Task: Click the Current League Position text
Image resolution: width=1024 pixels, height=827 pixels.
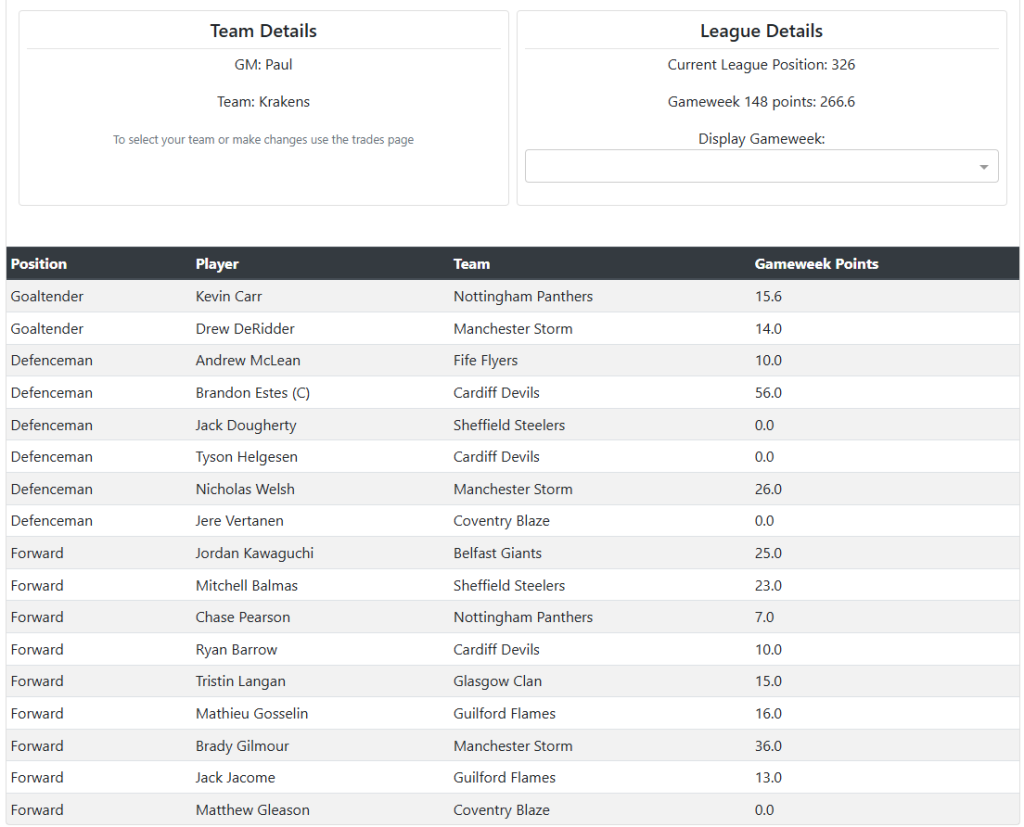Action: [761, 65]
